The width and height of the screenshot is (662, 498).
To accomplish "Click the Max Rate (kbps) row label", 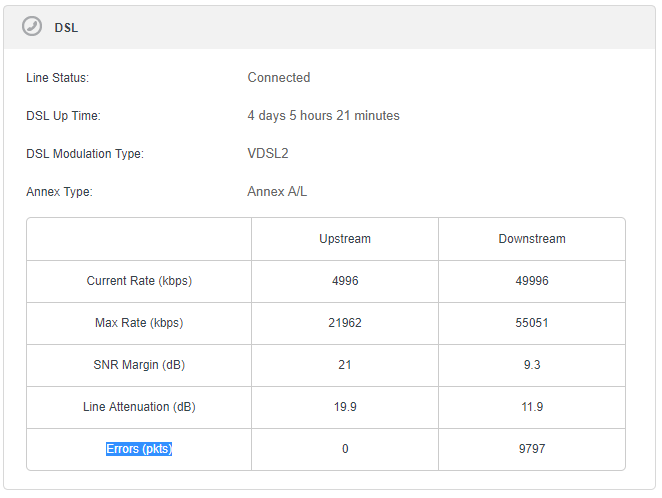I will click(x=139, y=323).
